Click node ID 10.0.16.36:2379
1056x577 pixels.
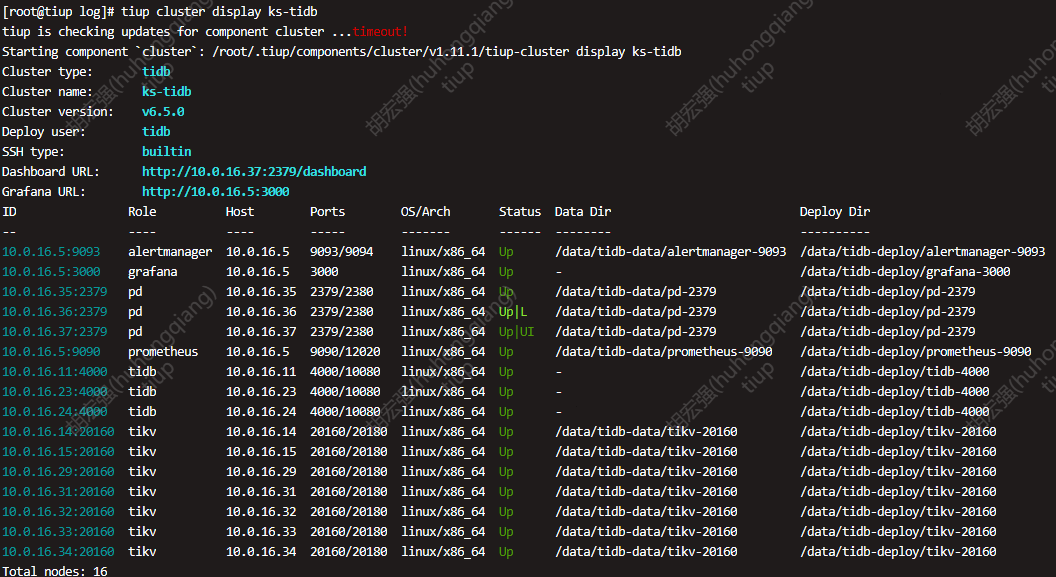click(55, 312)
